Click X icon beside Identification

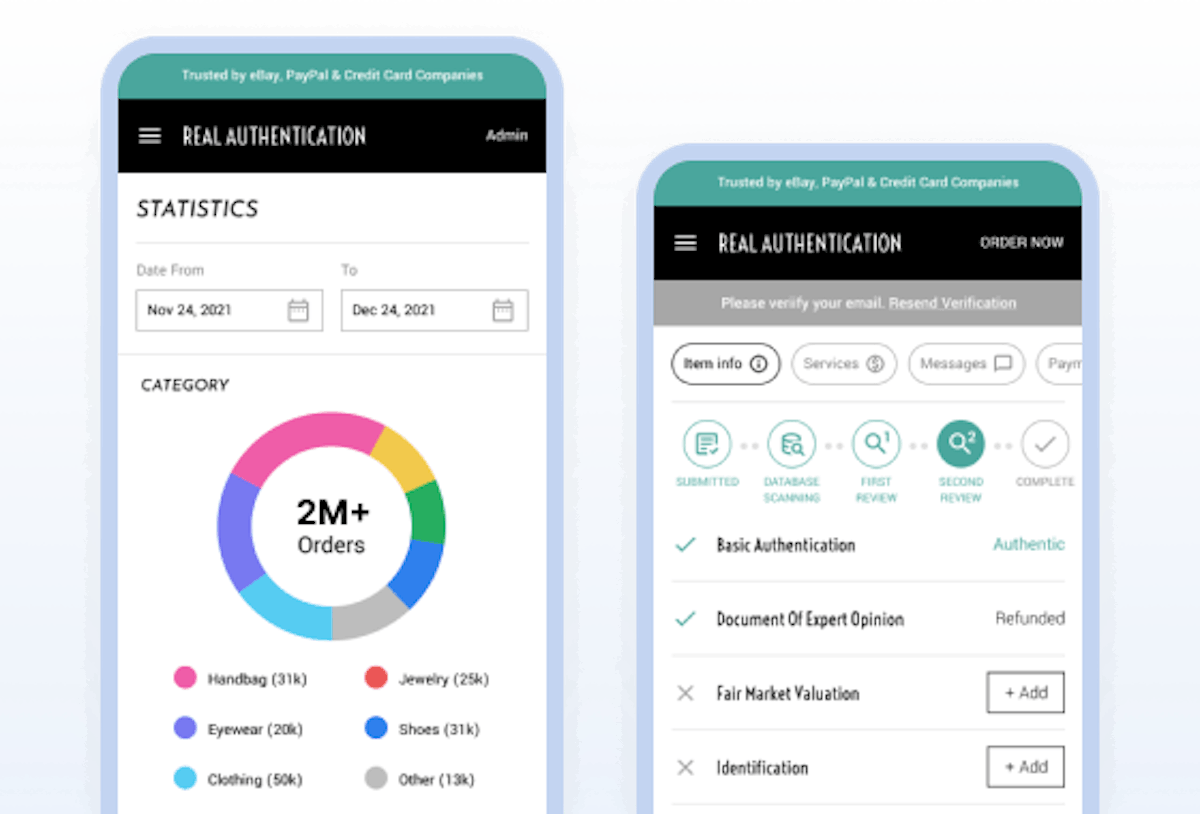tap(685, 768)
